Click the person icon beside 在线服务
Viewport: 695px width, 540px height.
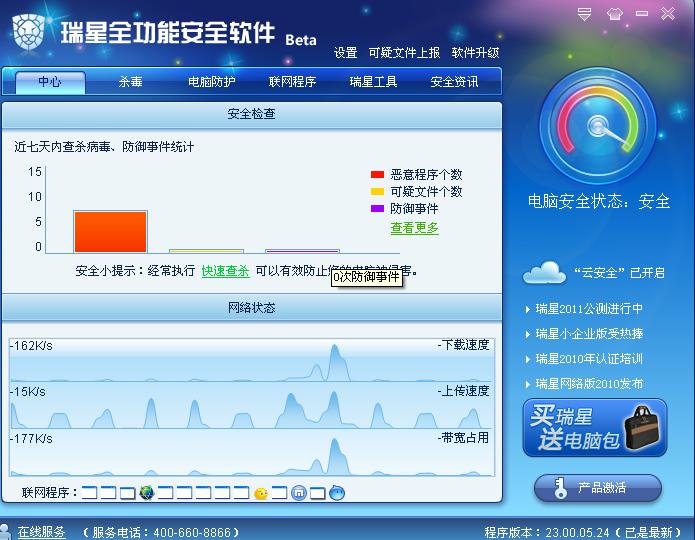(5, 531)
